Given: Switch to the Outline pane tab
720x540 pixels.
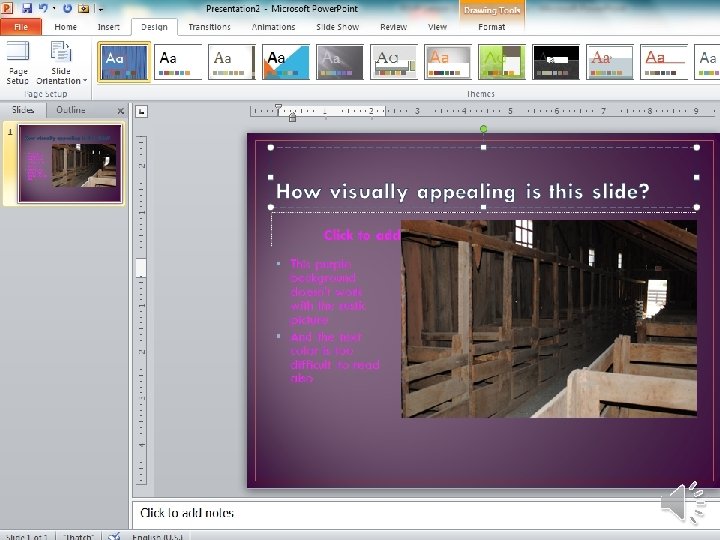Looking at the screenshot, I should 71,110.
